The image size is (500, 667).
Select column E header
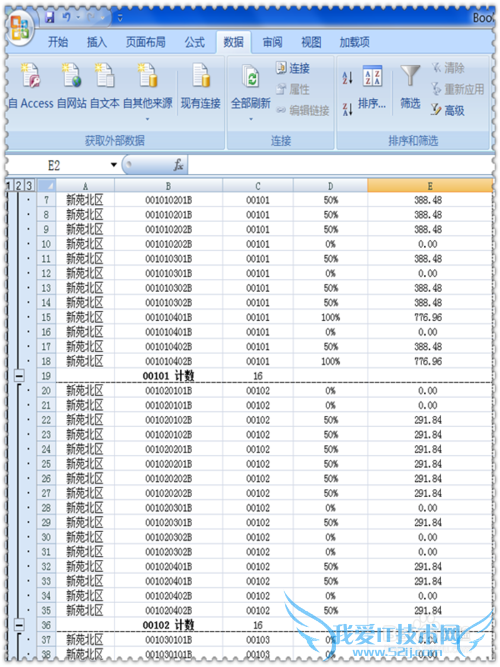point(430,186)
